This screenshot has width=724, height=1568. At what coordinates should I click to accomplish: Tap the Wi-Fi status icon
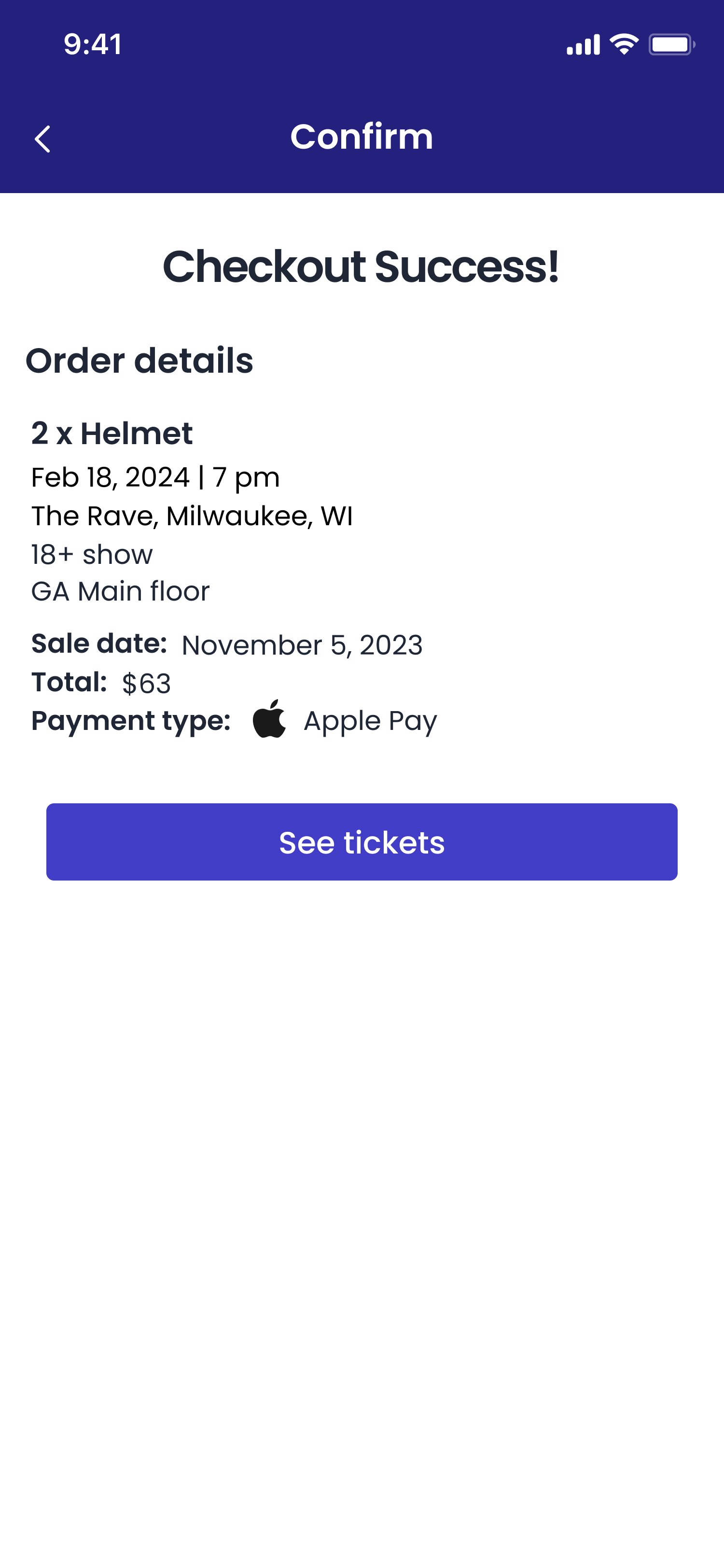624,44
